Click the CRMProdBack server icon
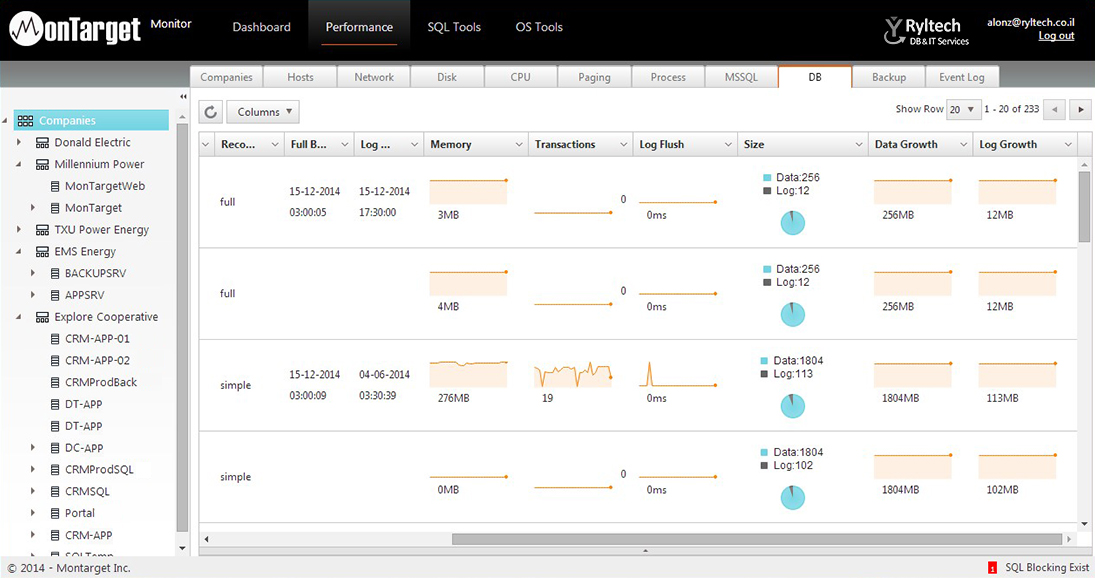Screen dimensions: 1095x578 (x=55, y=383)
